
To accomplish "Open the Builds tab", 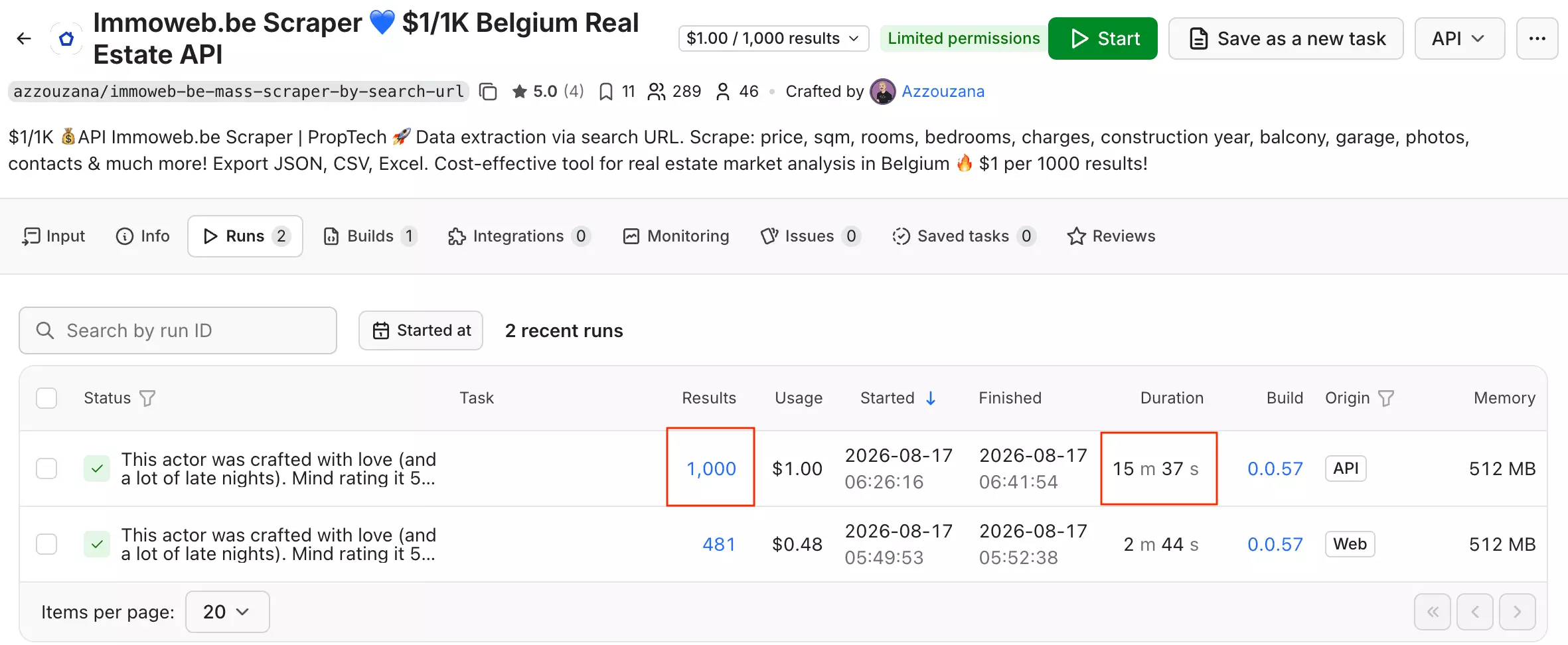I will (370, 236).
